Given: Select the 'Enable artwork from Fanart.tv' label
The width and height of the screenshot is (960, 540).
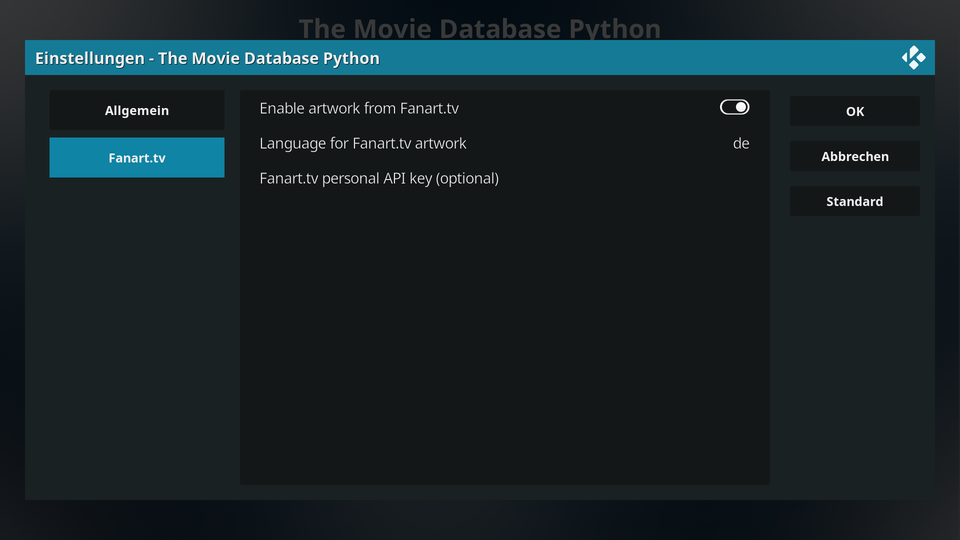Looking at the screenshot, I should point(359,108).
